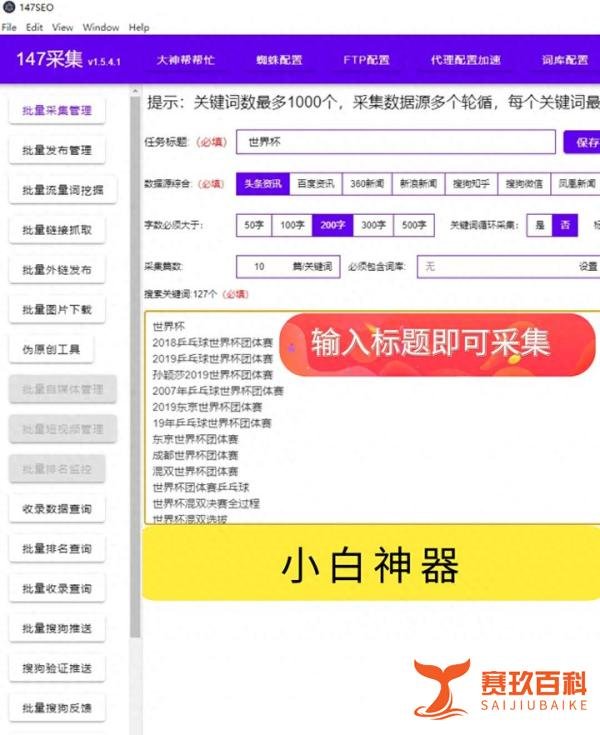The height and width of the screenshot is (735, 600).
Task: Click keyword line 2007年乒乓球世界杯团体赛
Action: click(218, 390)
